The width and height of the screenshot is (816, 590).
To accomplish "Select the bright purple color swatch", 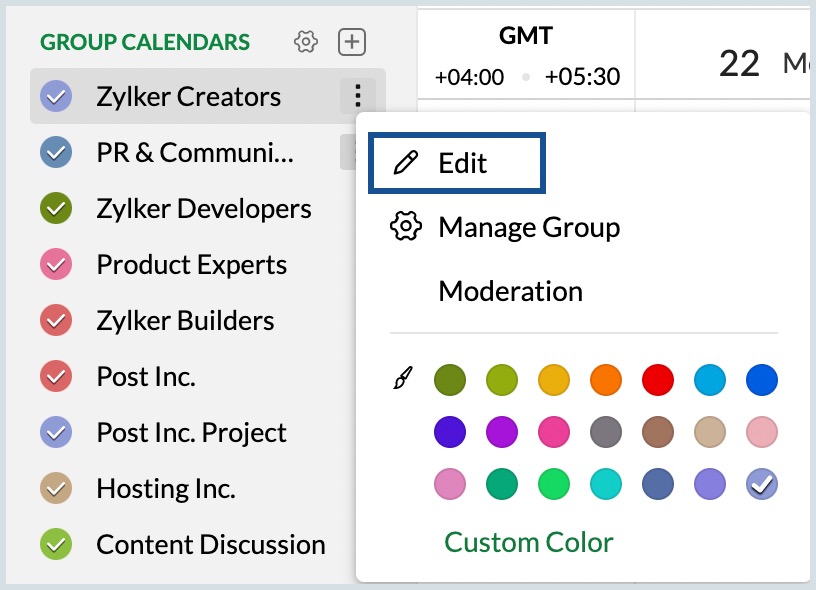I will pyautogui.click(x=502, y=433).
